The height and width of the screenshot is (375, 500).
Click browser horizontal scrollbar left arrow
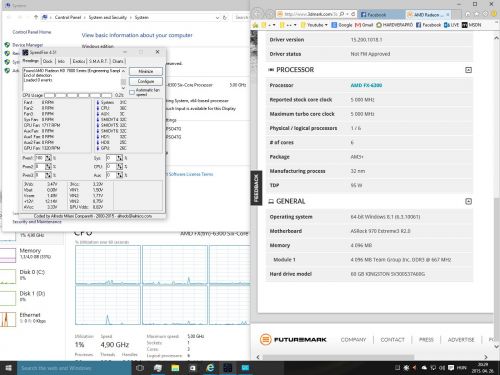pyautogui.click(x=258, y=357)
